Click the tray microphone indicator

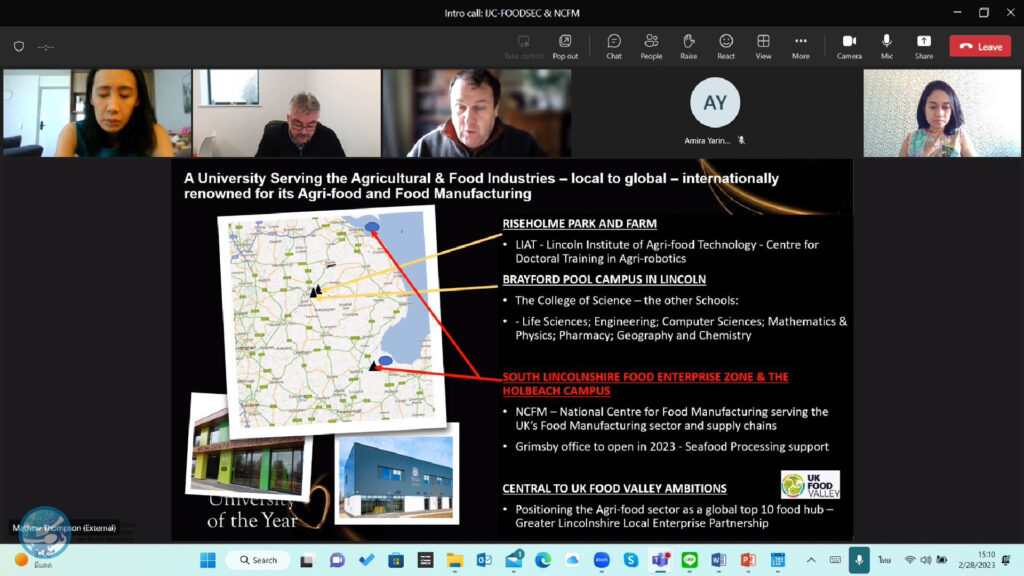859,560
